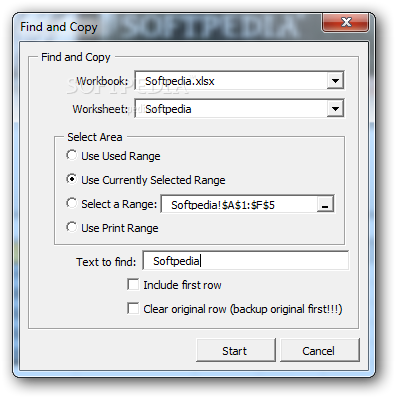This screenshot has height=398, width=396.
Task: Enable the Include first row checkbox
Action: tap(133, 285)
